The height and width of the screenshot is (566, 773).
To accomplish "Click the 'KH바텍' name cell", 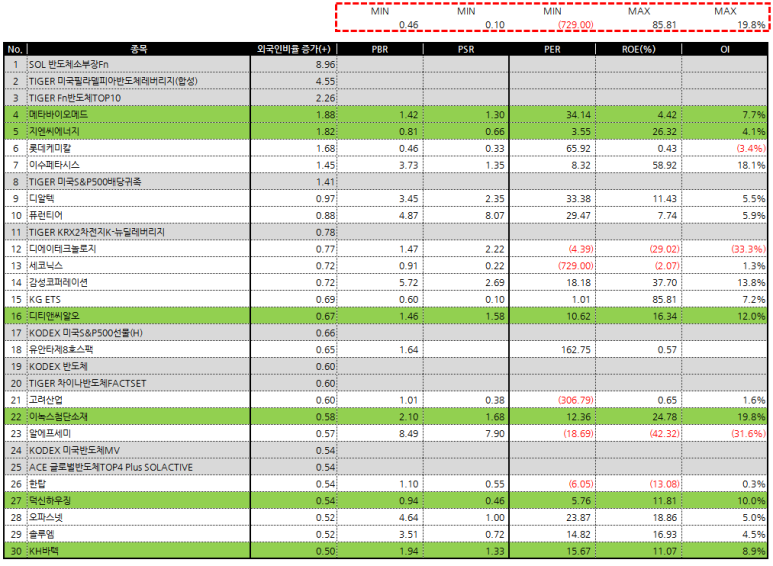I will pos(139,551).
